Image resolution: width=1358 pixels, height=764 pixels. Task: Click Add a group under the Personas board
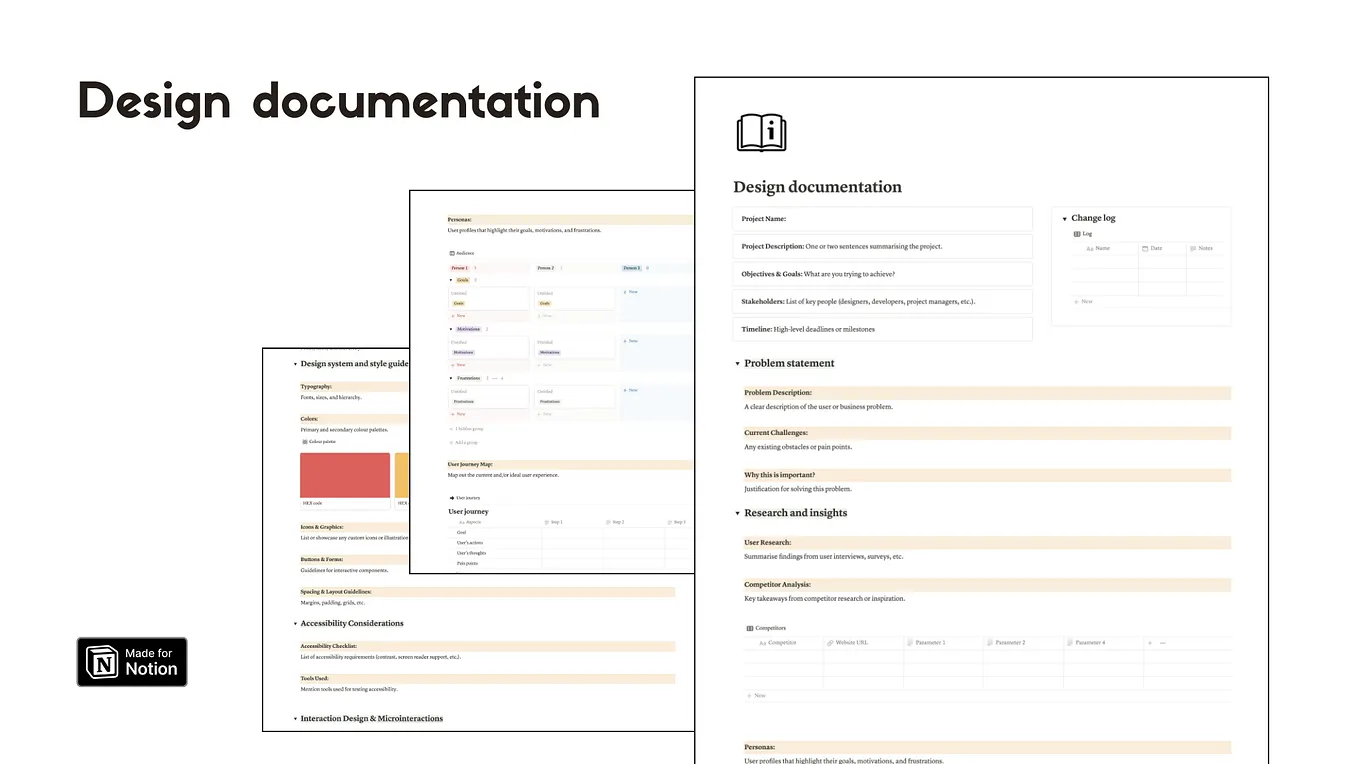tap(466, 443)
